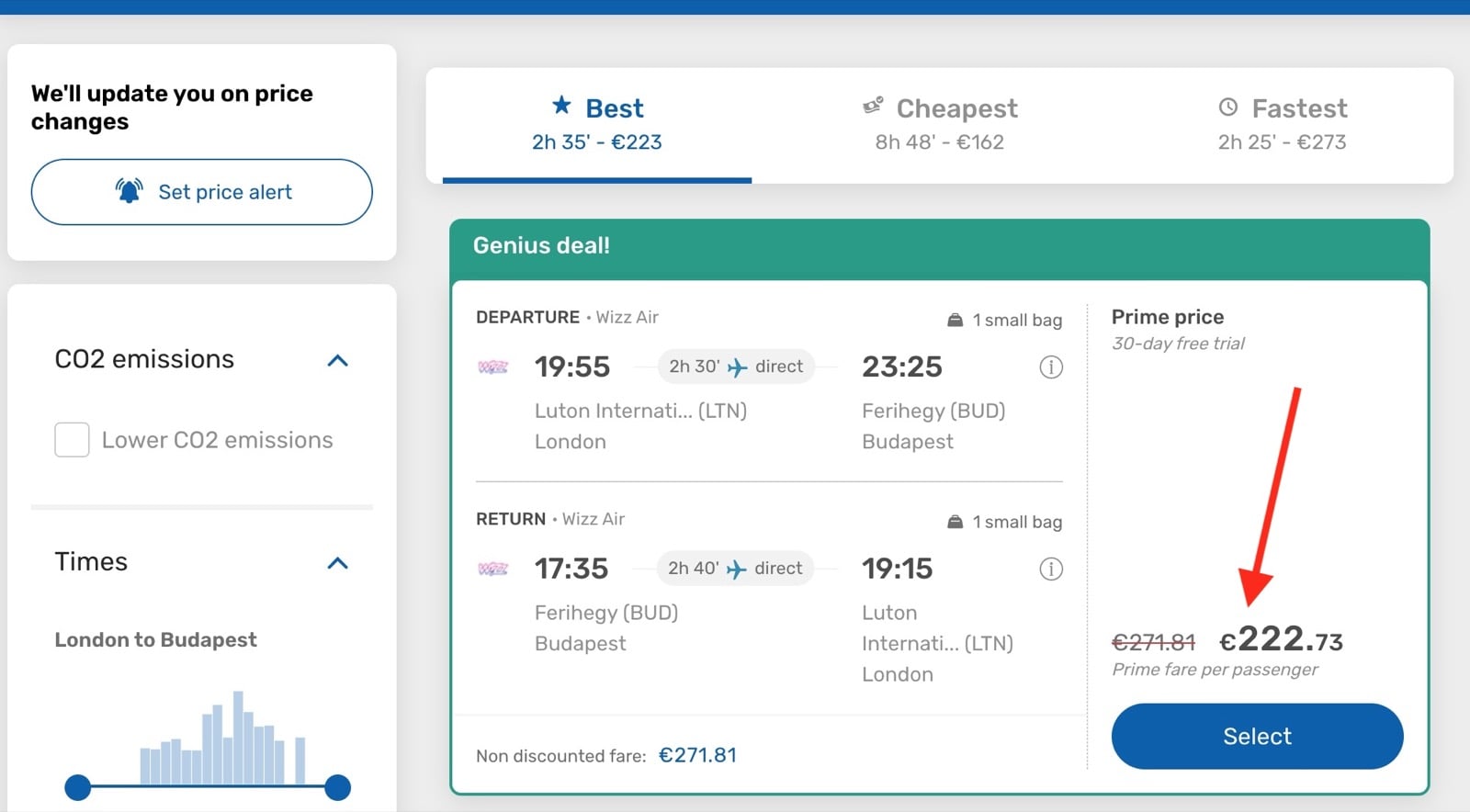Screen dimensions: 1470x812
Task: Click the right time slider handle
Action: pos(338,787)
